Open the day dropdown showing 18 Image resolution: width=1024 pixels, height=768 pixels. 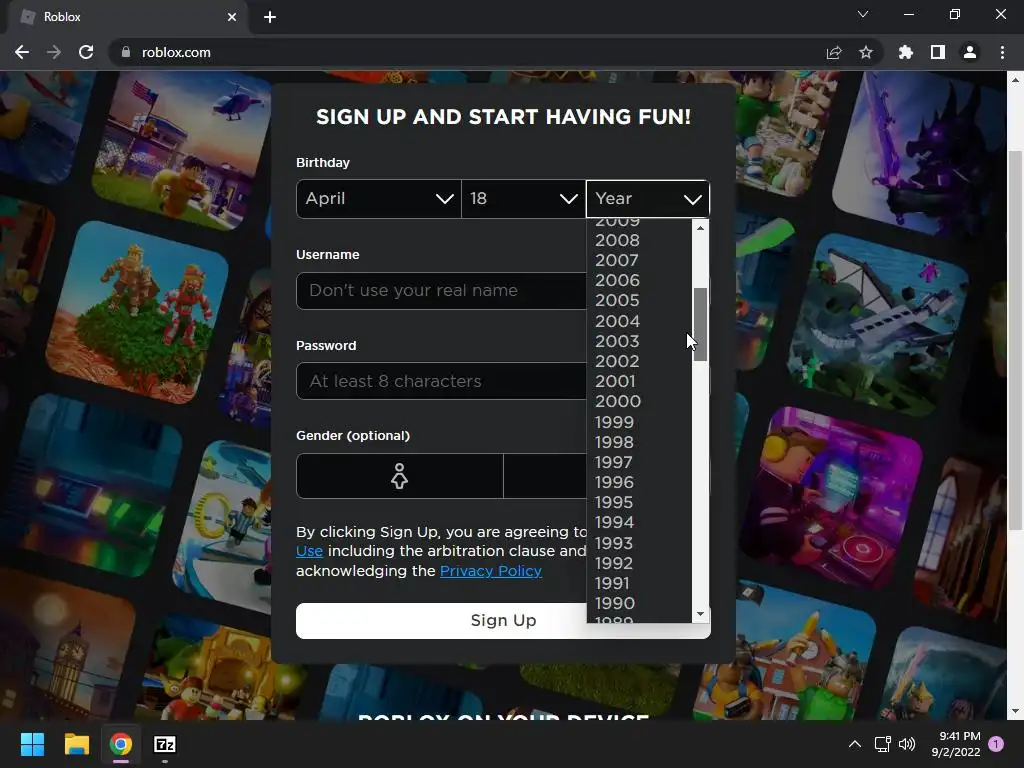coord(524,199)
